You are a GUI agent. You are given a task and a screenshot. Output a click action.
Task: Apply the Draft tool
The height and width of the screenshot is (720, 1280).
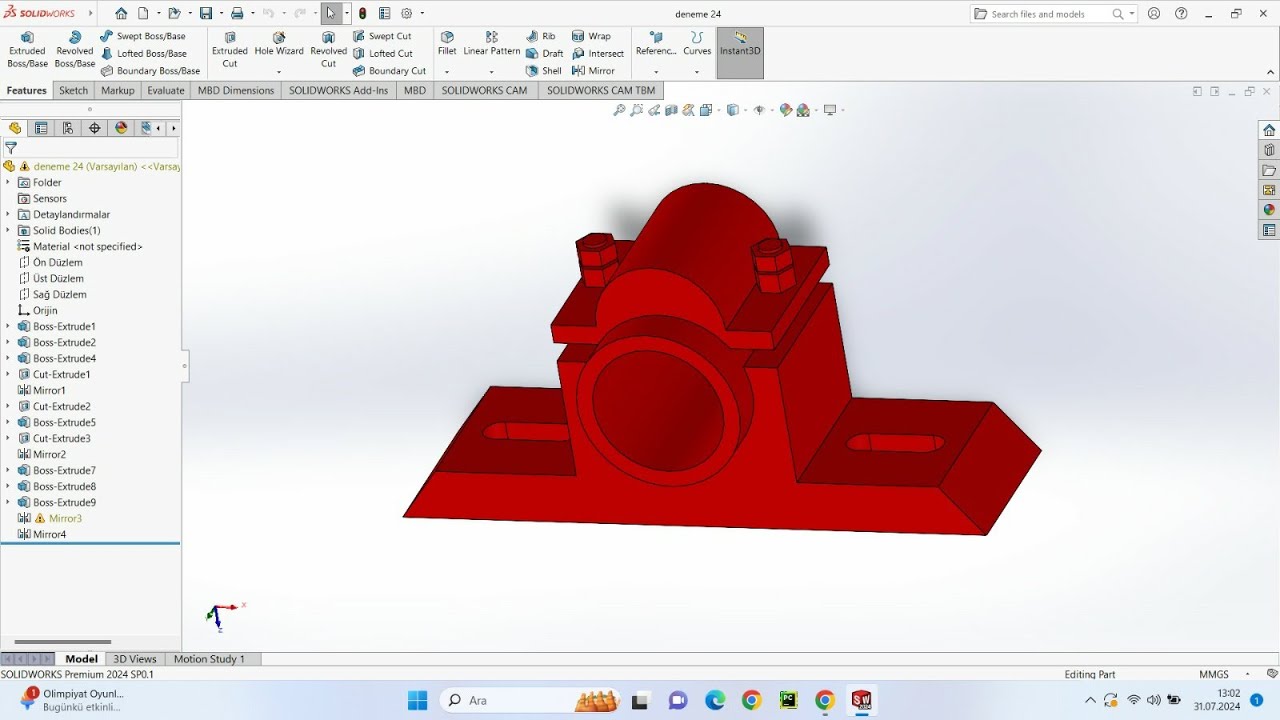tap(544, 54)
